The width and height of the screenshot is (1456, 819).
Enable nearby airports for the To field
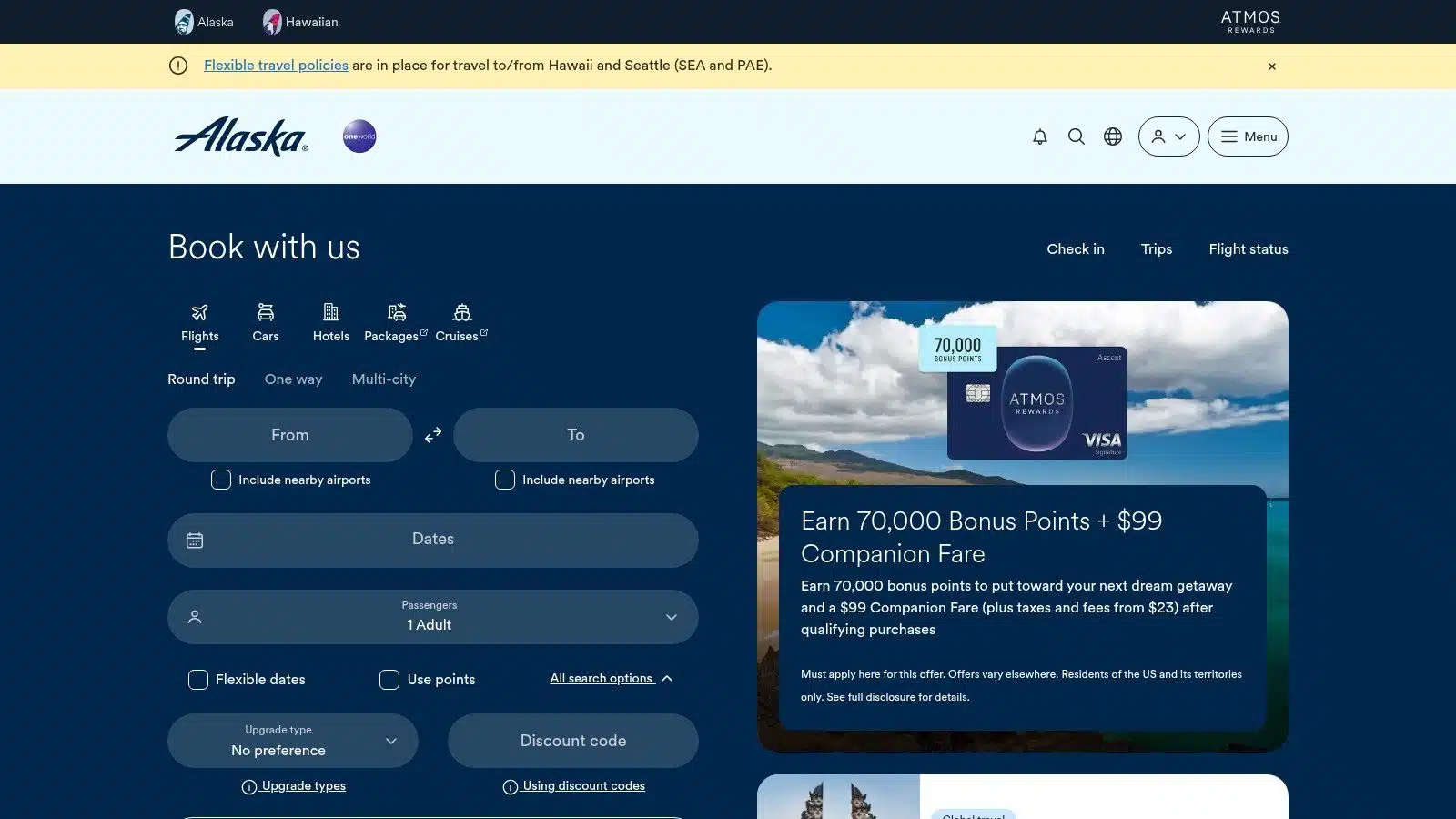coord(505,480)
